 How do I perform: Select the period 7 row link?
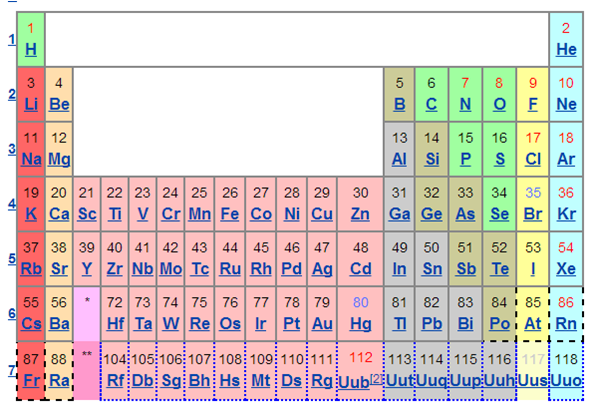[x=12, y=370]
